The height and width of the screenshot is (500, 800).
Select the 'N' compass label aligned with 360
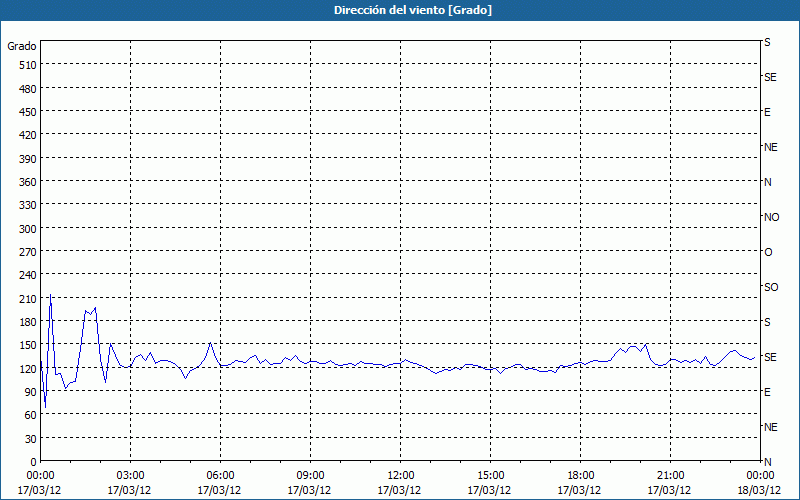[x=768, y=182]
